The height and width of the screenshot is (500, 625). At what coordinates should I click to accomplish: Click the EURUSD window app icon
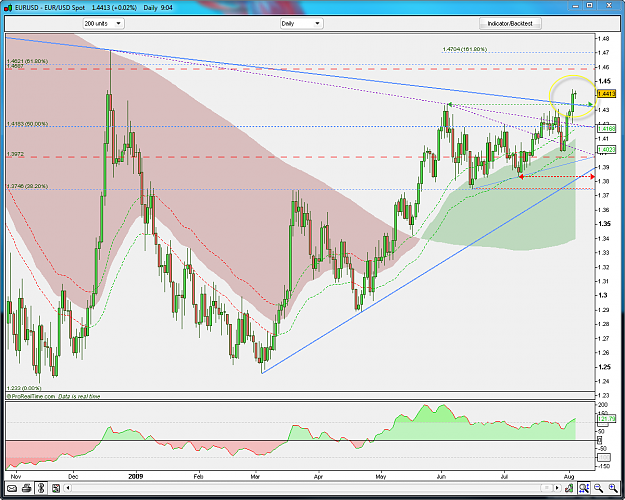pos(8,8)
